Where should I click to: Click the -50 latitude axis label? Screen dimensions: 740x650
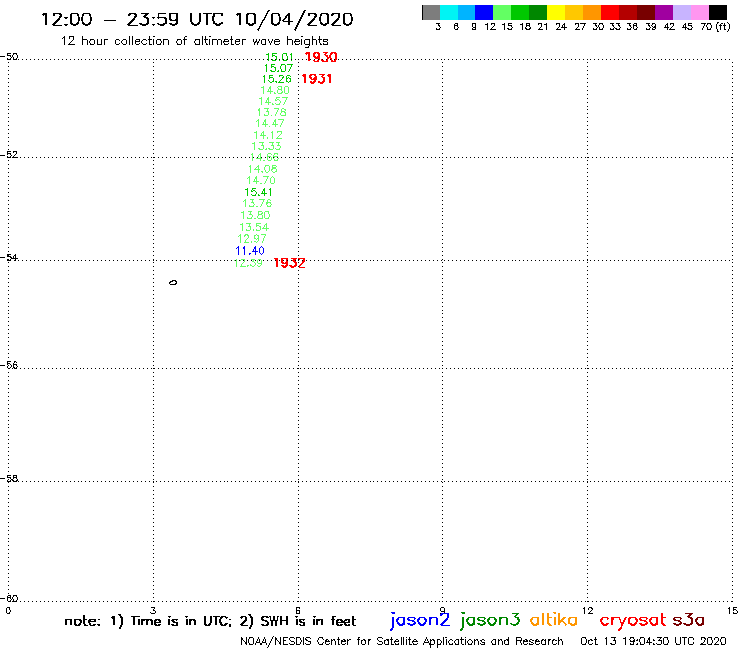click(x=9, y=57)
